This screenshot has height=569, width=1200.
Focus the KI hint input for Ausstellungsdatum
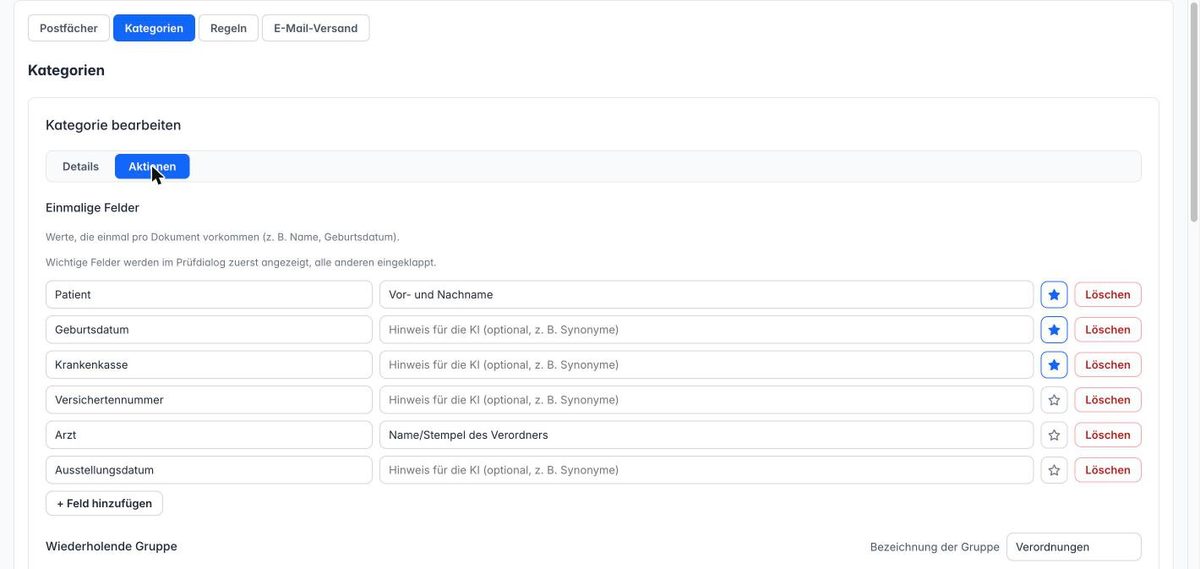706,470
